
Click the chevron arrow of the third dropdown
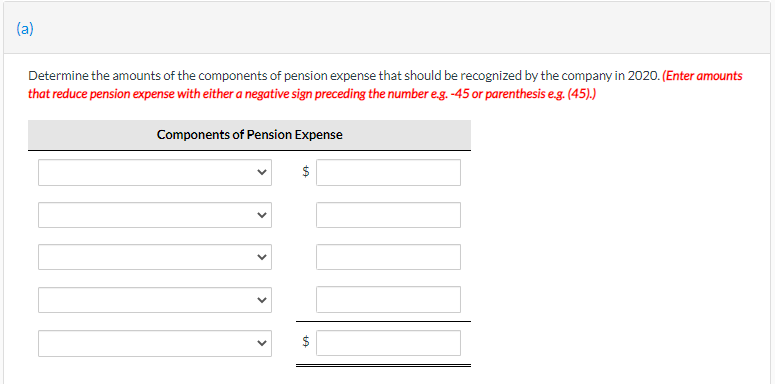click(x=261, y=257)
